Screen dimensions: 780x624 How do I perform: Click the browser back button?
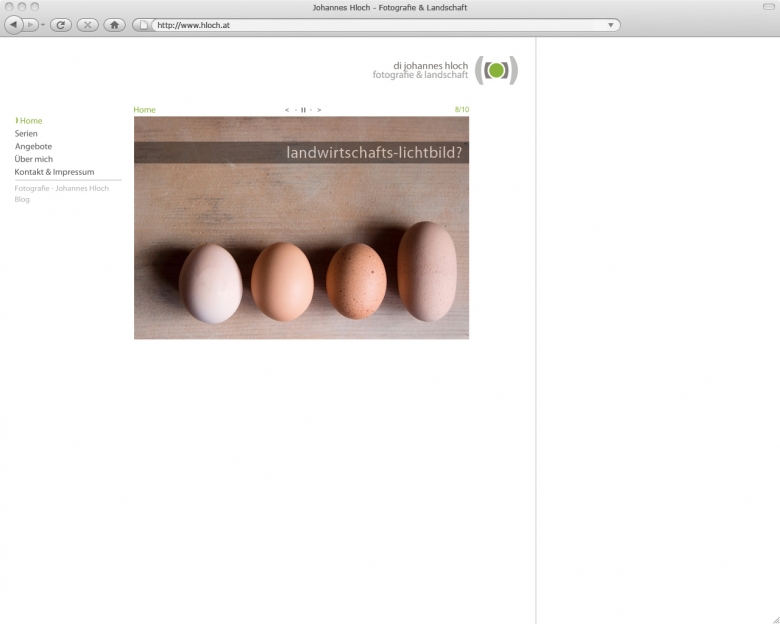(x=14, y=25)
